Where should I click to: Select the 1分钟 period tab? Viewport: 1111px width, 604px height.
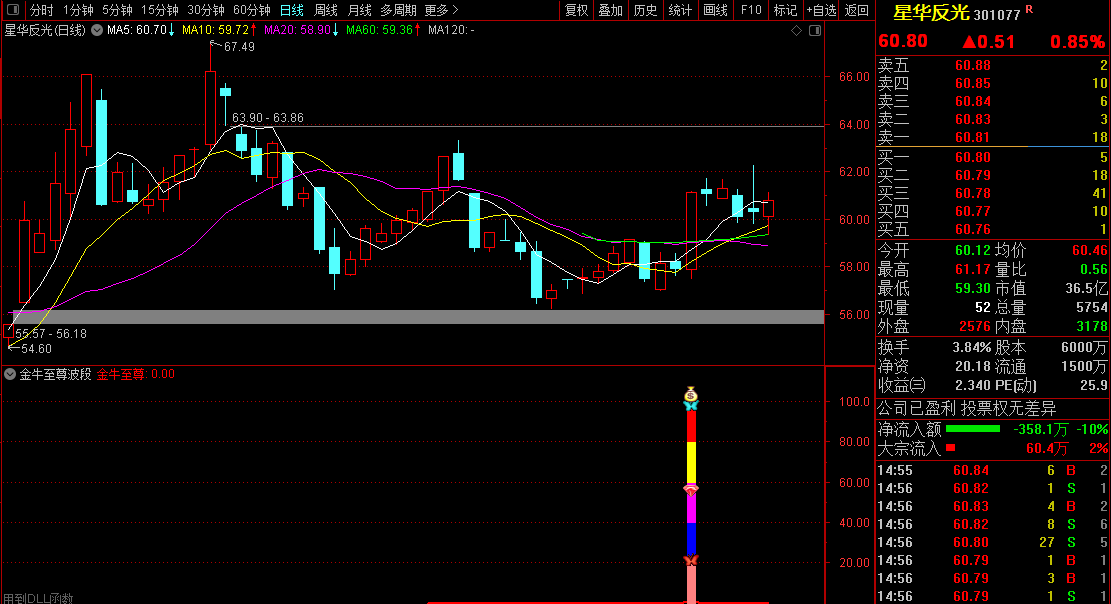coord(78,10)
